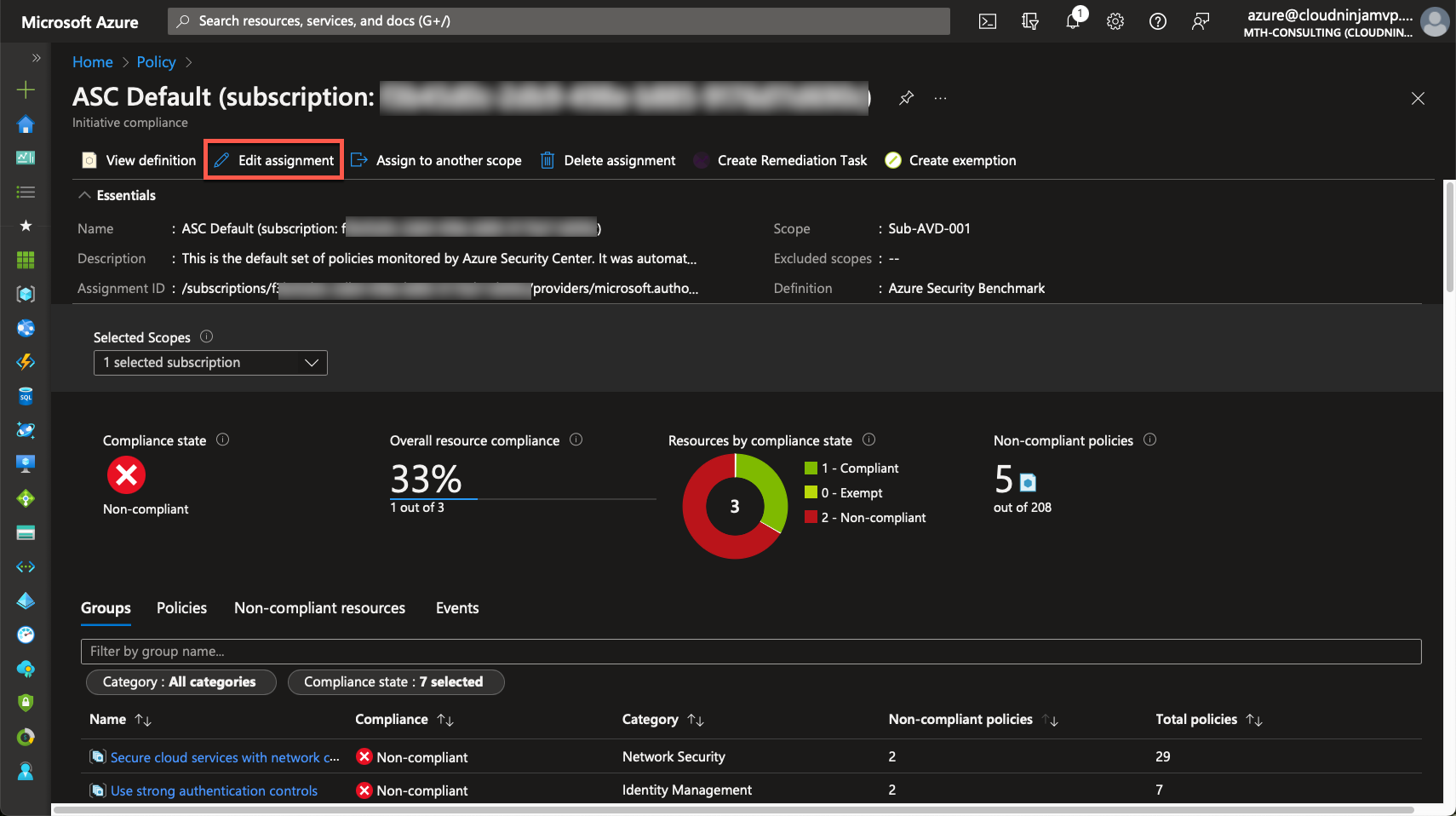Go to Policy breadcrumb link
Viewport: 1456px width, 816px height.
coord(156,62)
